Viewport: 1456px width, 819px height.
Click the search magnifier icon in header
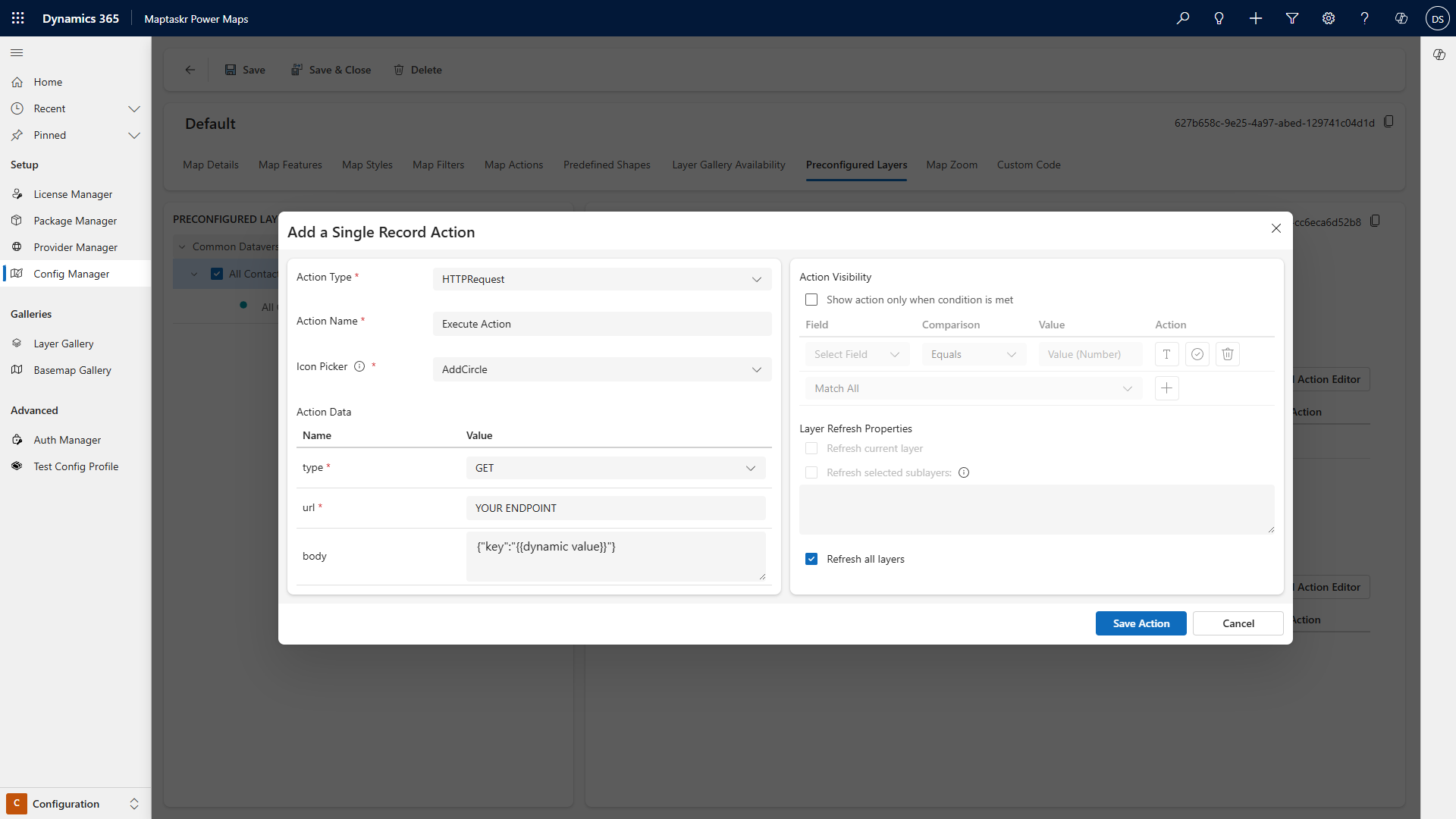[1183, 18]
